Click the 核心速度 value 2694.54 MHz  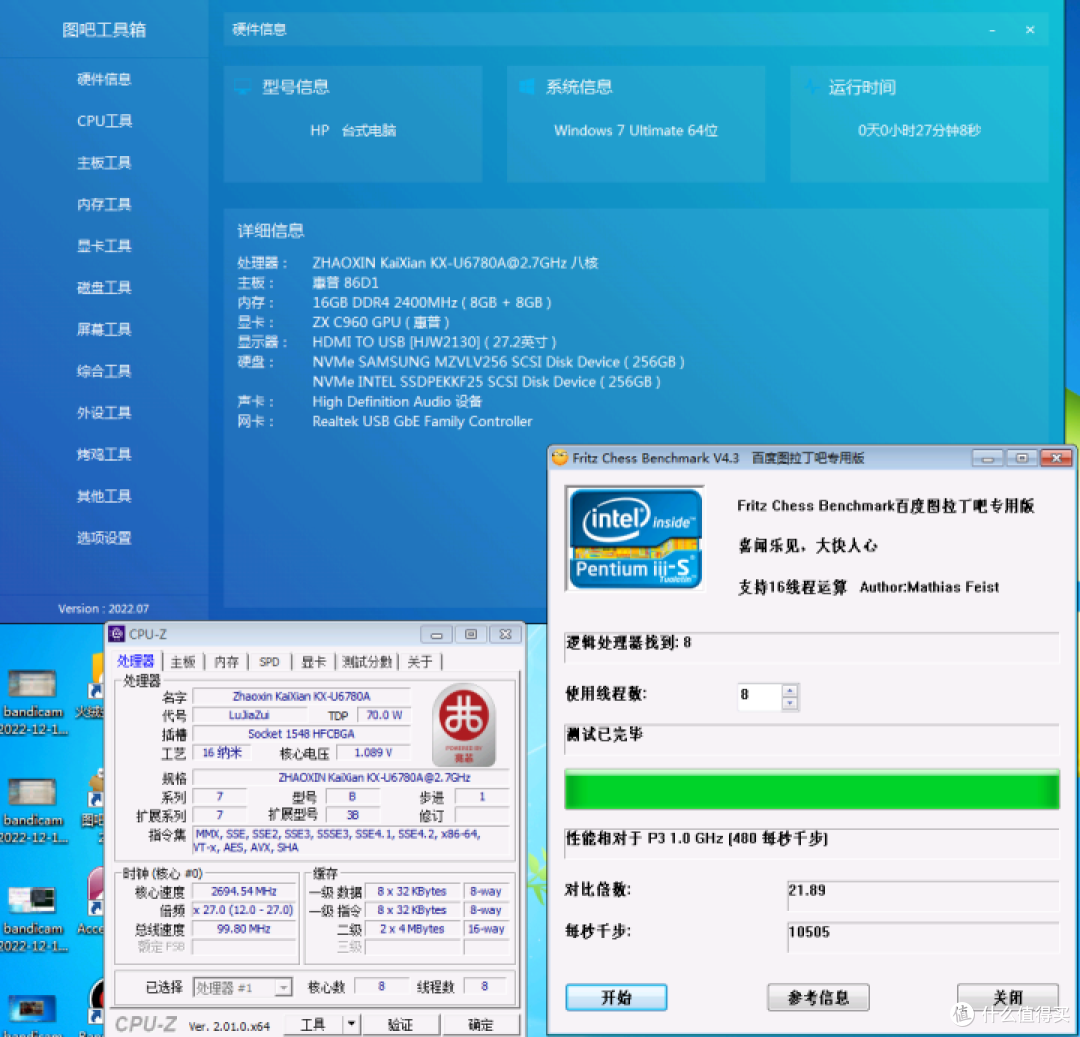tap(244, 891)
